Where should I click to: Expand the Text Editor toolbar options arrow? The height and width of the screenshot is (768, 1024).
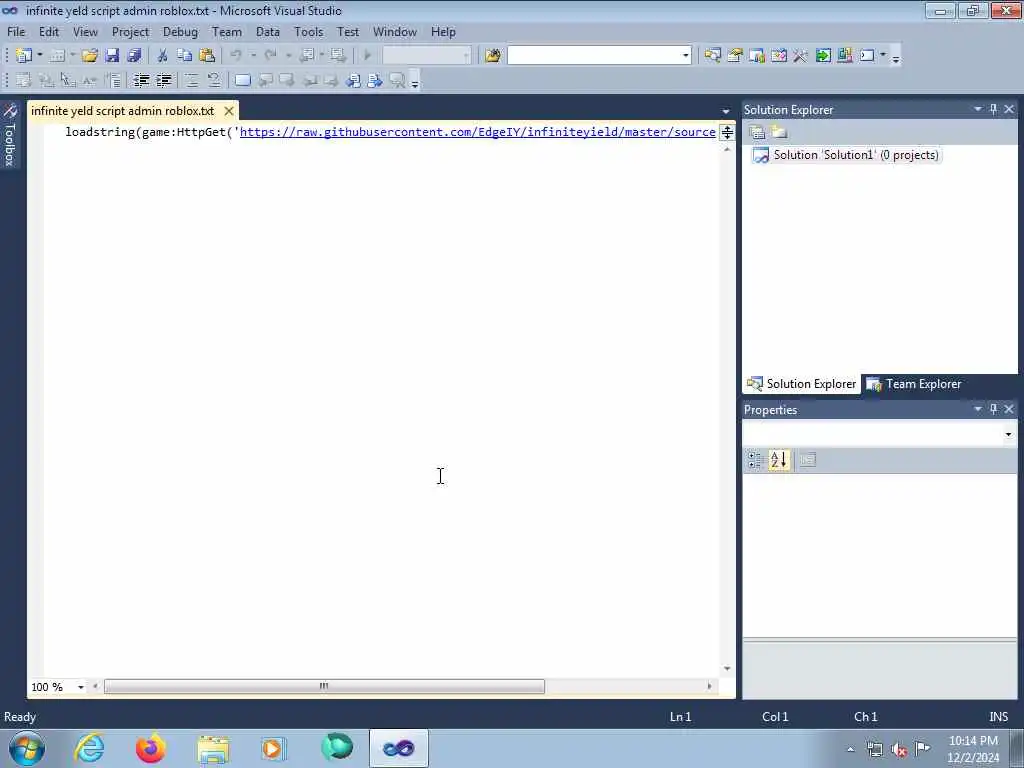tap(414, 82)
